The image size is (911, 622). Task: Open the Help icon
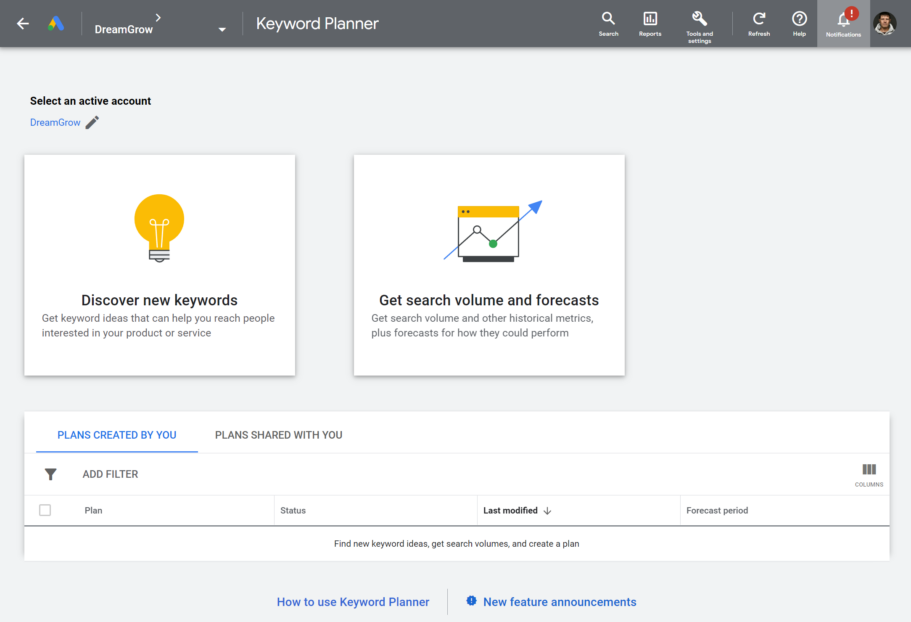click(x=799, y=23)
